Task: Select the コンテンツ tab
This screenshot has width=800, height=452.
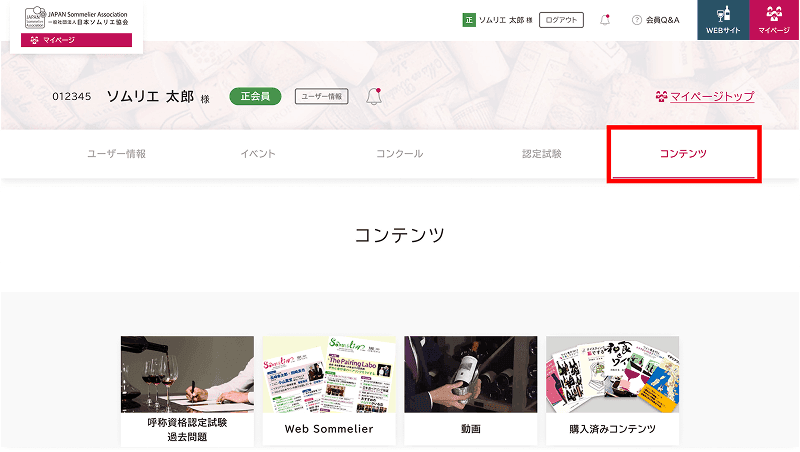Action: coord(683,154)
